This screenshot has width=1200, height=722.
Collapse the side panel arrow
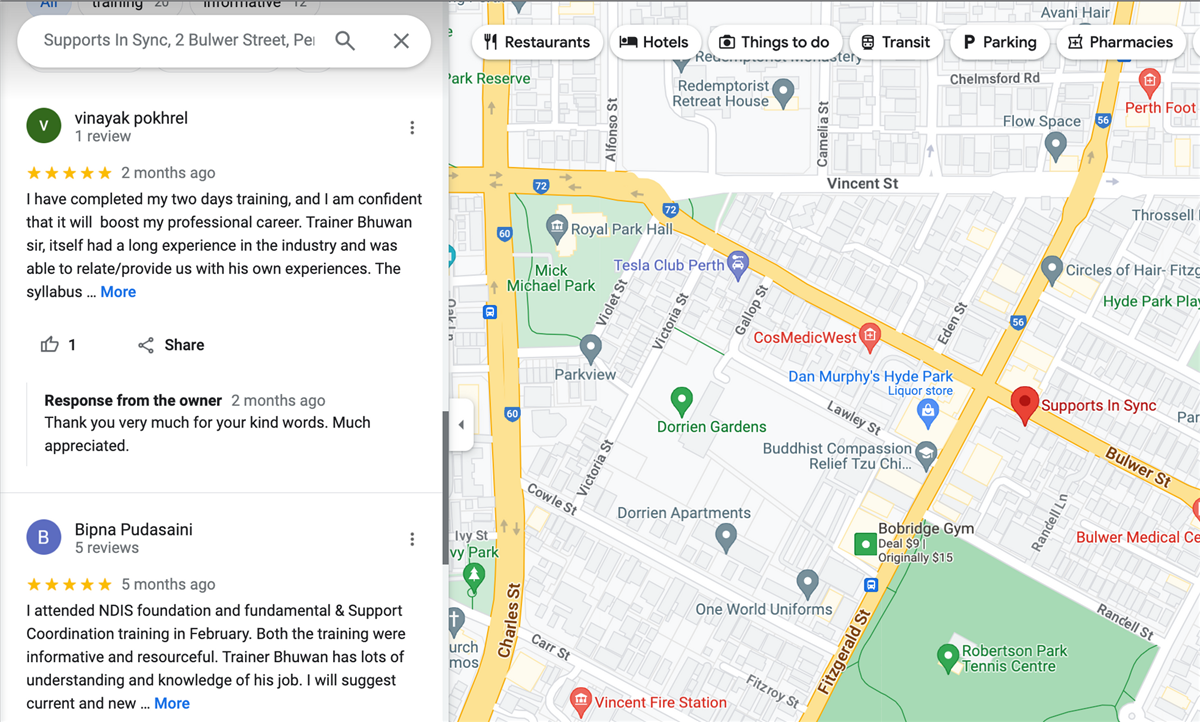pyautogui.click(x=461, y=425)
